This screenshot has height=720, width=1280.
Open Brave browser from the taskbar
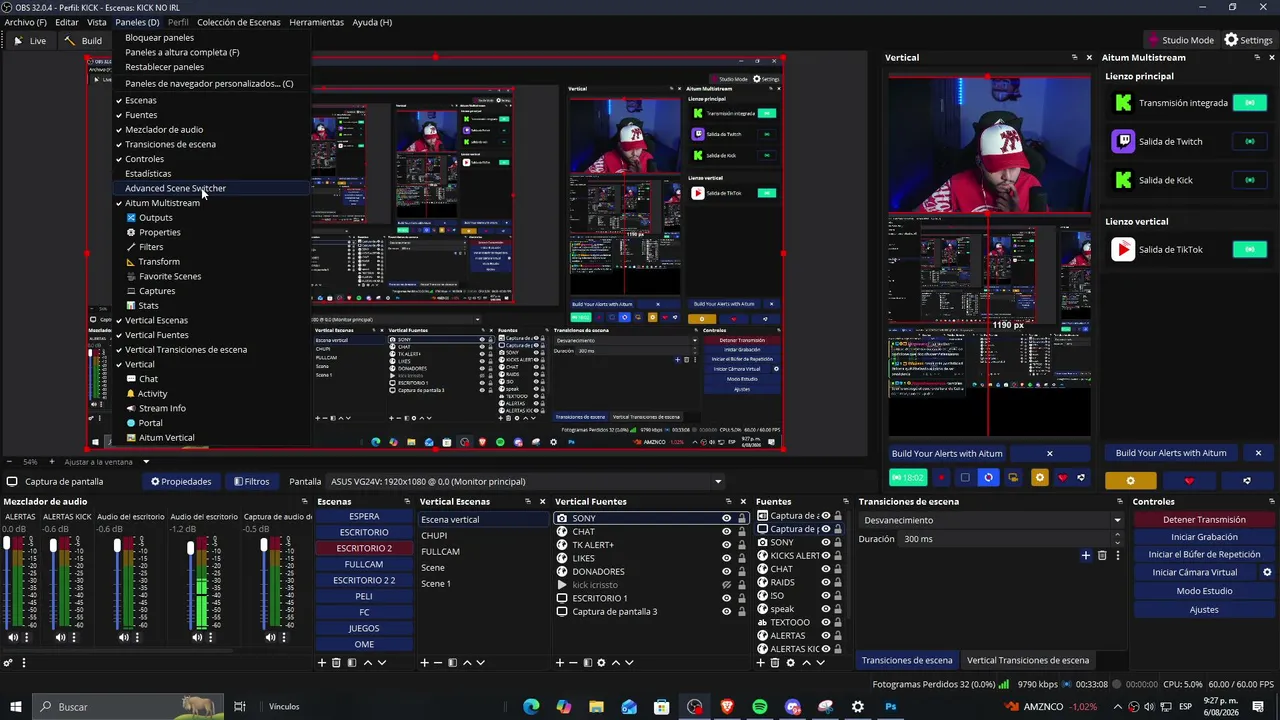click(x=727, y=707)
